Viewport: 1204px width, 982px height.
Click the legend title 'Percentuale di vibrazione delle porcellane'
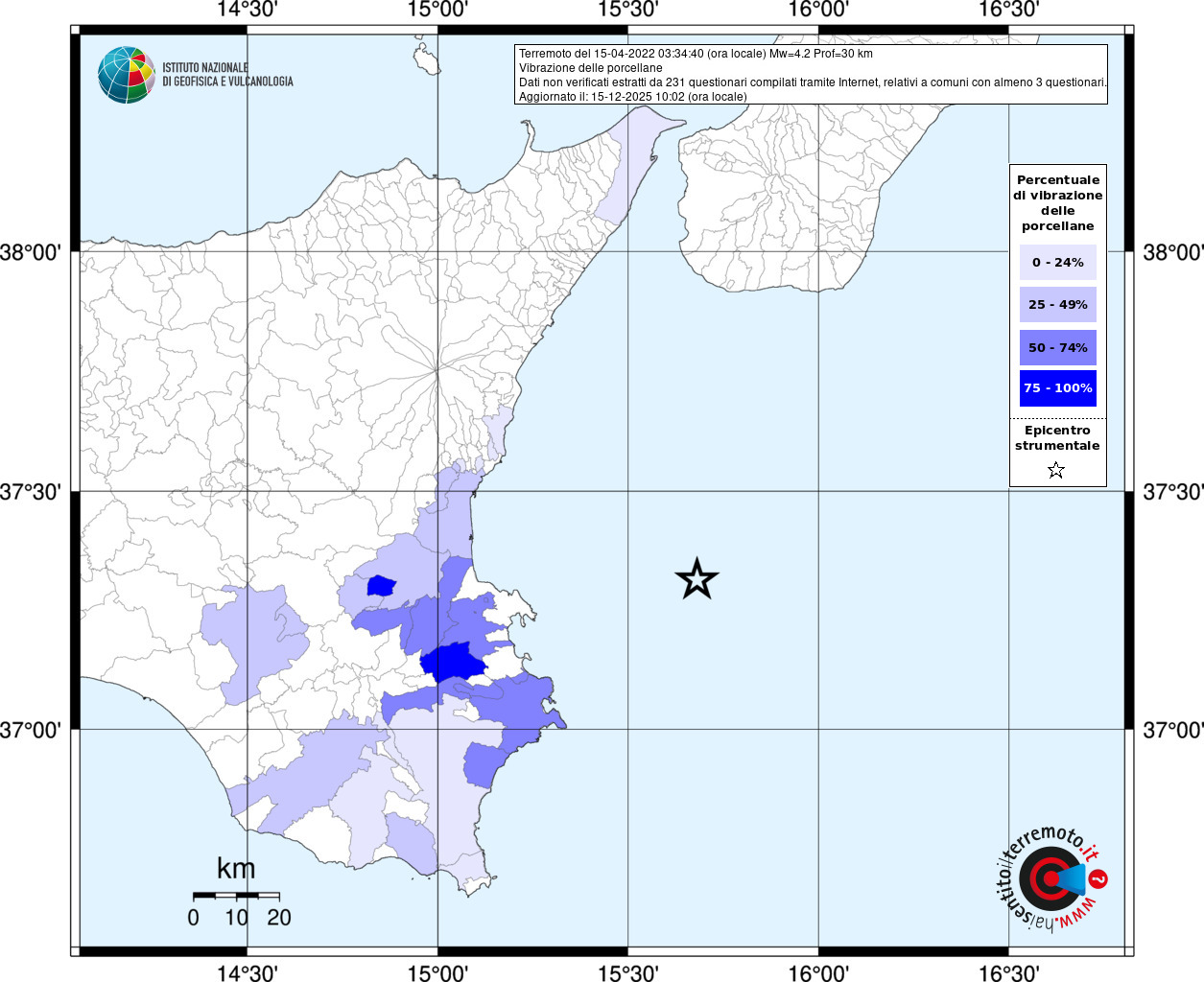1058,202
